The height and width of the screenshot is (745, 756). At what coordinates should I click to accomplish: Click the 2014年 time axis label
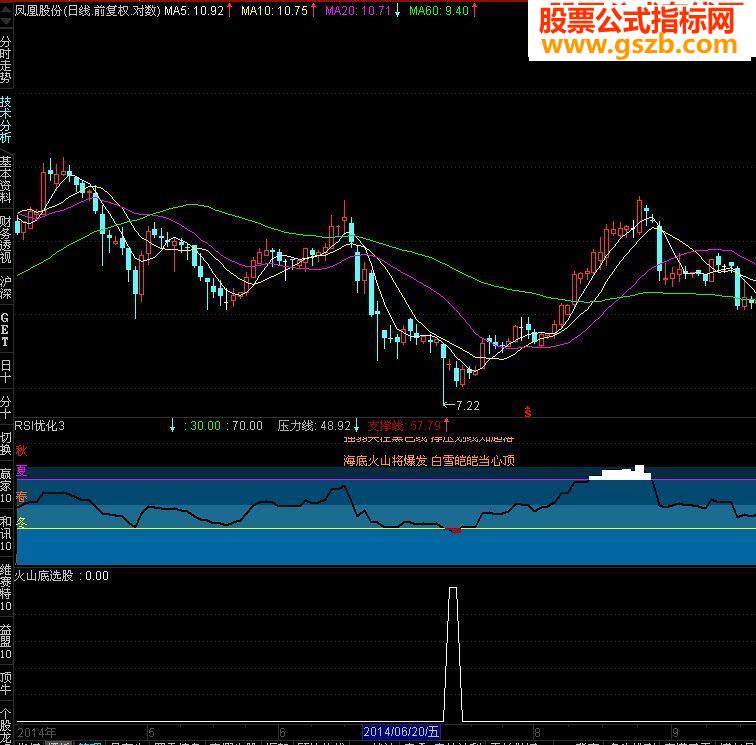tap(37, 733)
